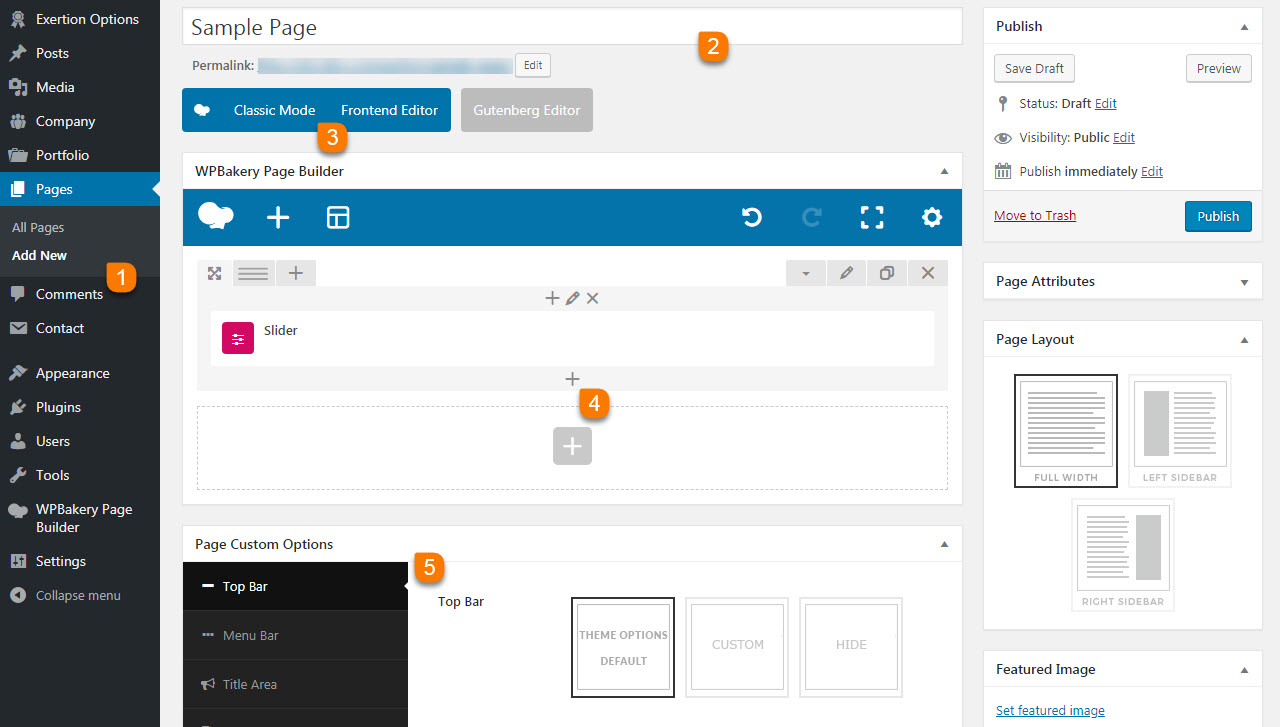Select Hide option for Top Bar
Image resolution: width=1280 pixels, height=727 pixels.
point(851,645)
